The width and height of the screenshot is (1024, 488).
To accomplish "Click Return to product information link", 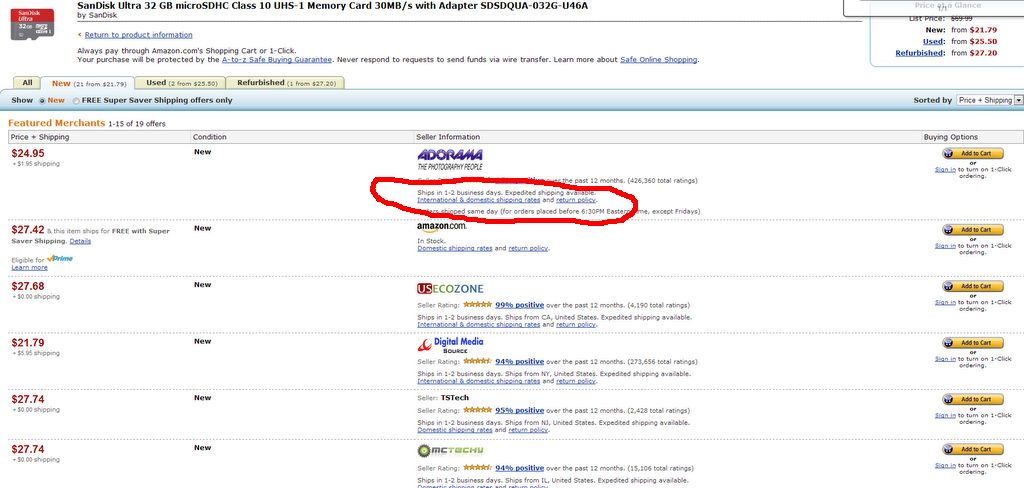I will click(x=138, y=35).
